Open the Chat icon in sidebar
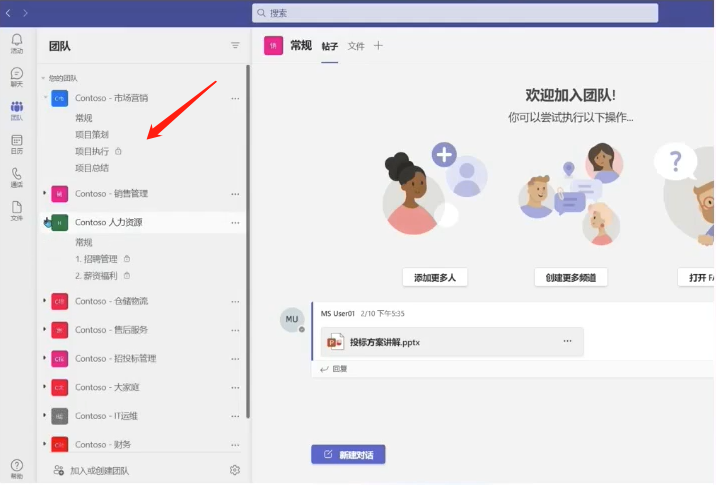This screenshot has width=716, height=485. 16,77
